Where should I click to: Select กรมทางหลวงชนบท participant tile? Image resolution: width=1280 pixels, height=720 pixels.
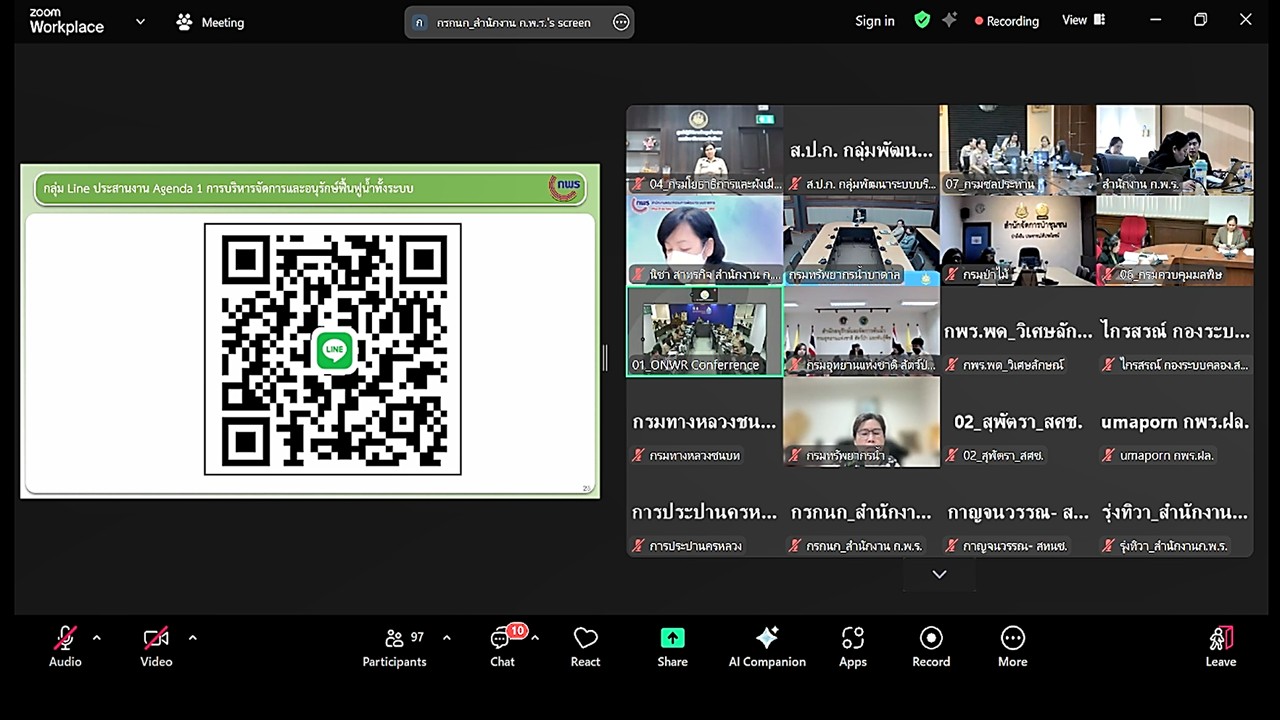705,422
